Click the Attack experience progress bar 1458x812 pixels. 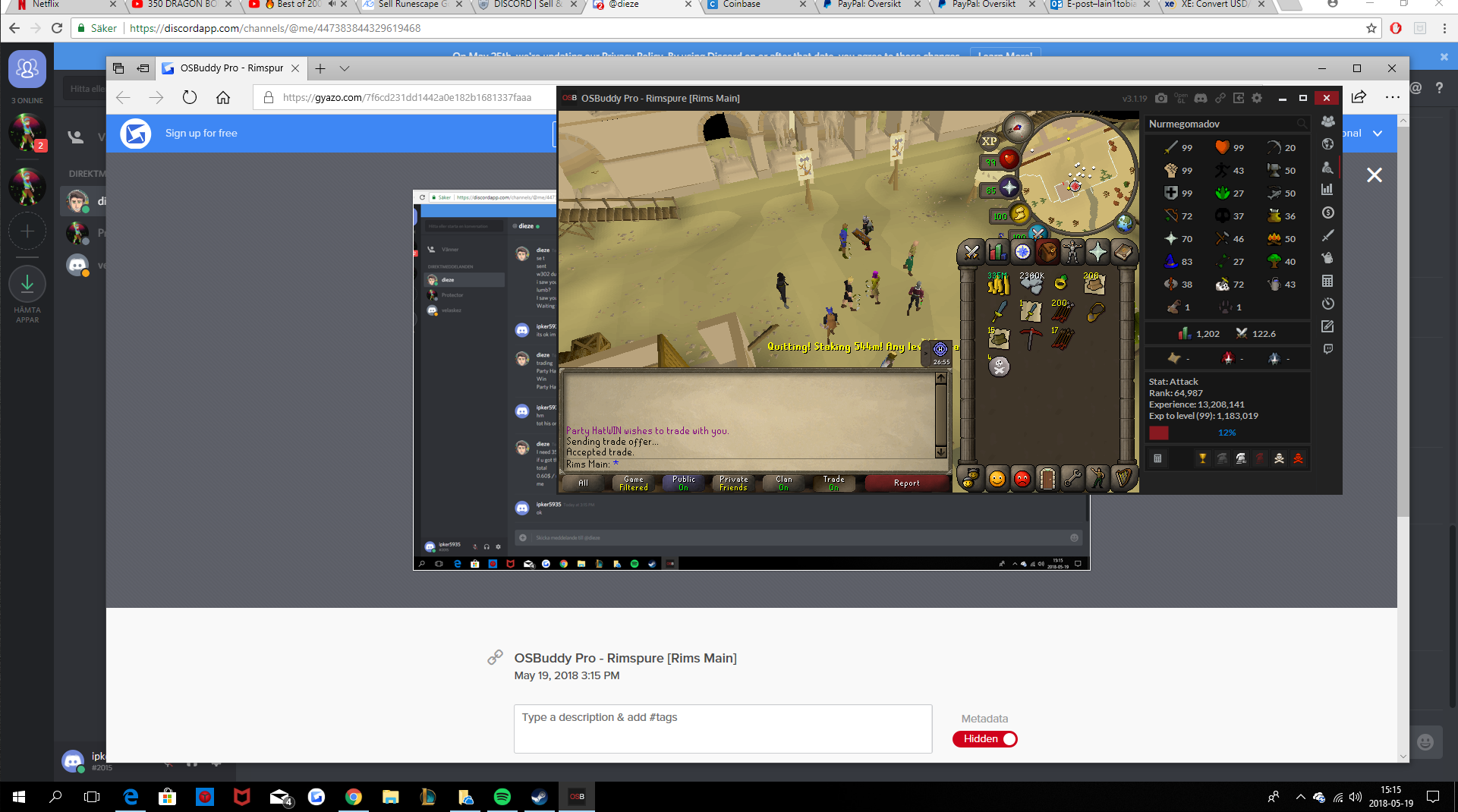1227,433
